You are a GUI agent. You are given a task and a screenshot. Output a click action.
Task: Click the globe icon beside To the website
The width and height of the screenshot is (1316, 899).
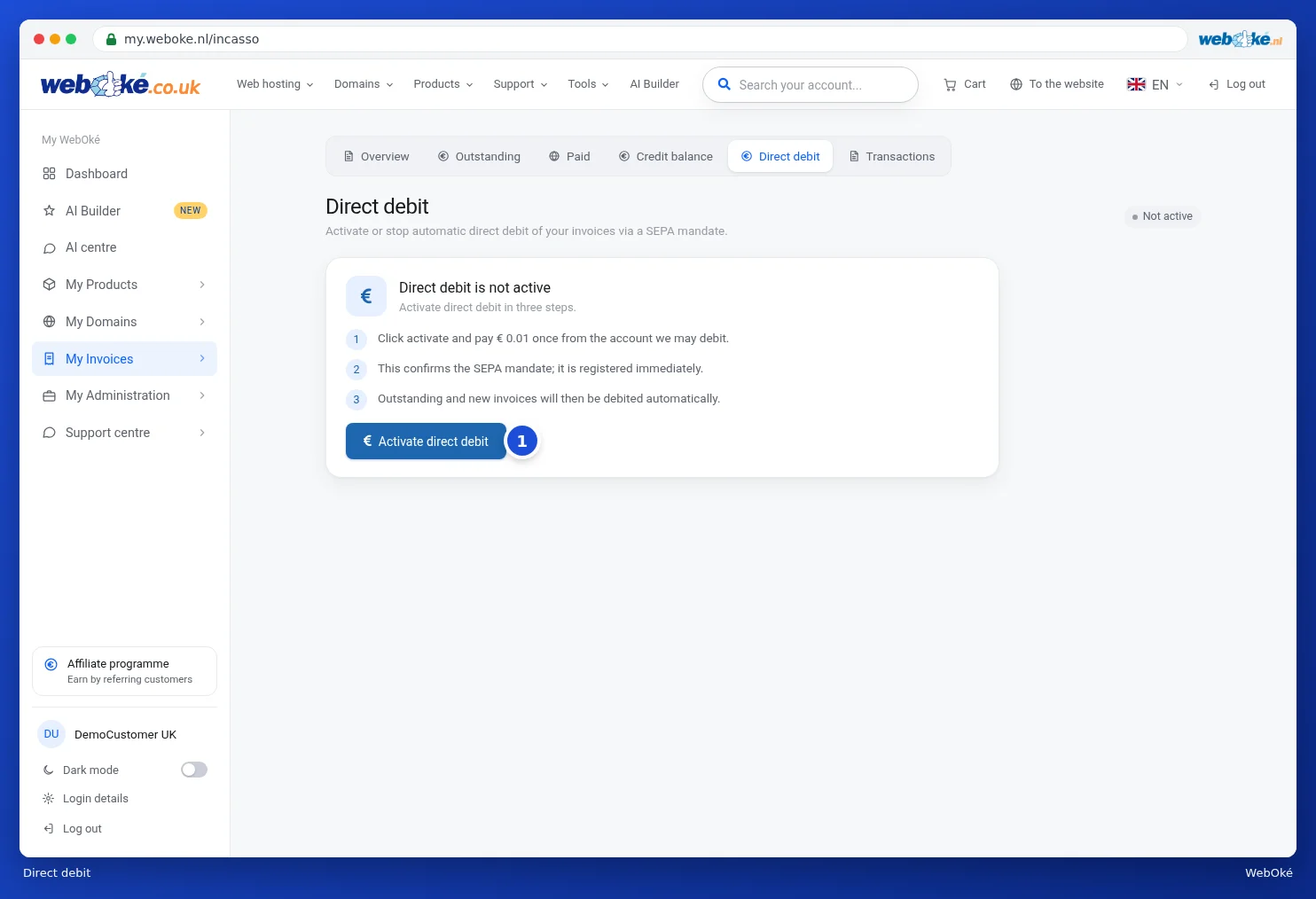(x=1016, y=84)
